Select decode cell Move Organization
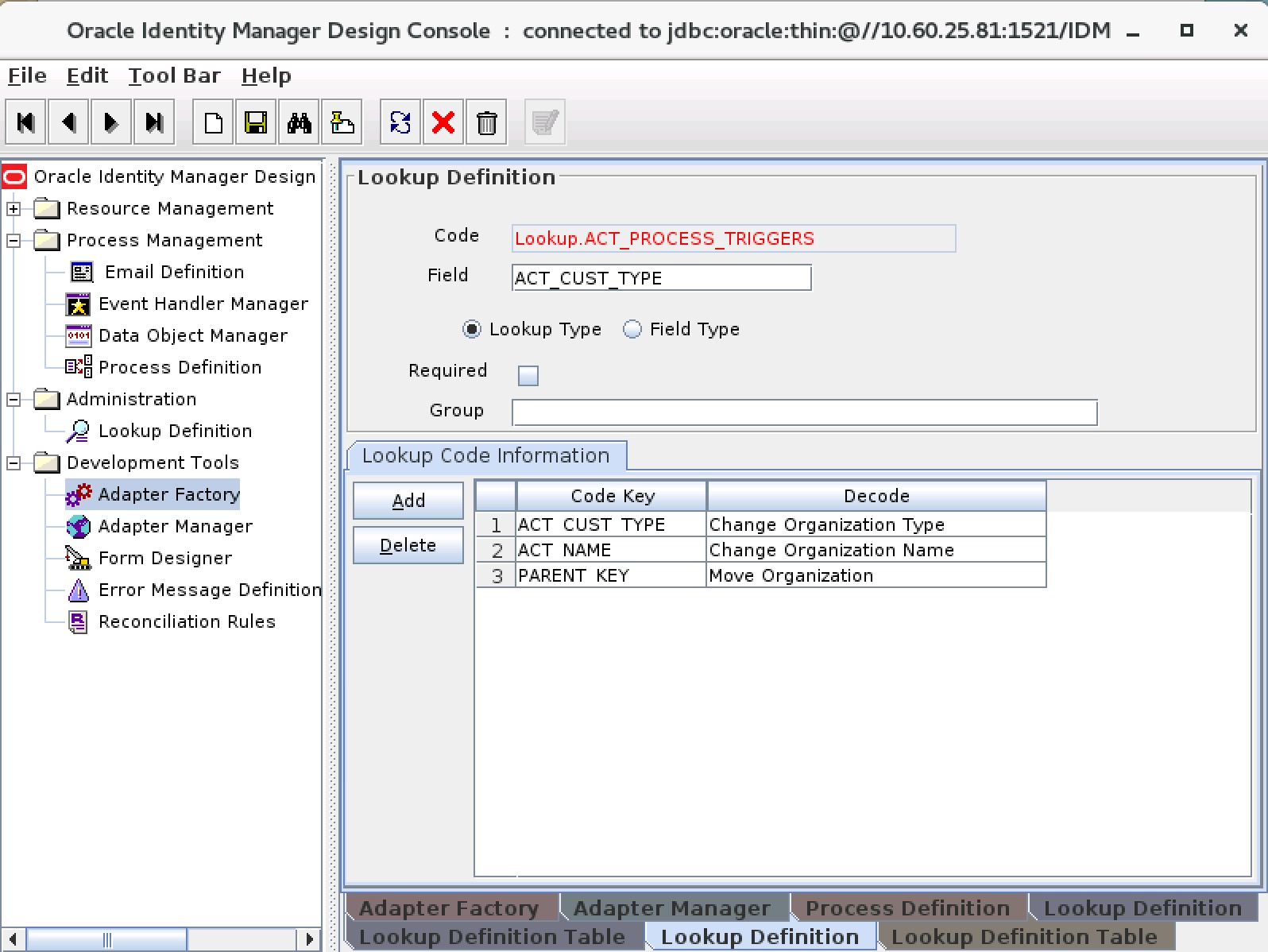This screenshot has width=1268, height=952. tap(876, 575)
